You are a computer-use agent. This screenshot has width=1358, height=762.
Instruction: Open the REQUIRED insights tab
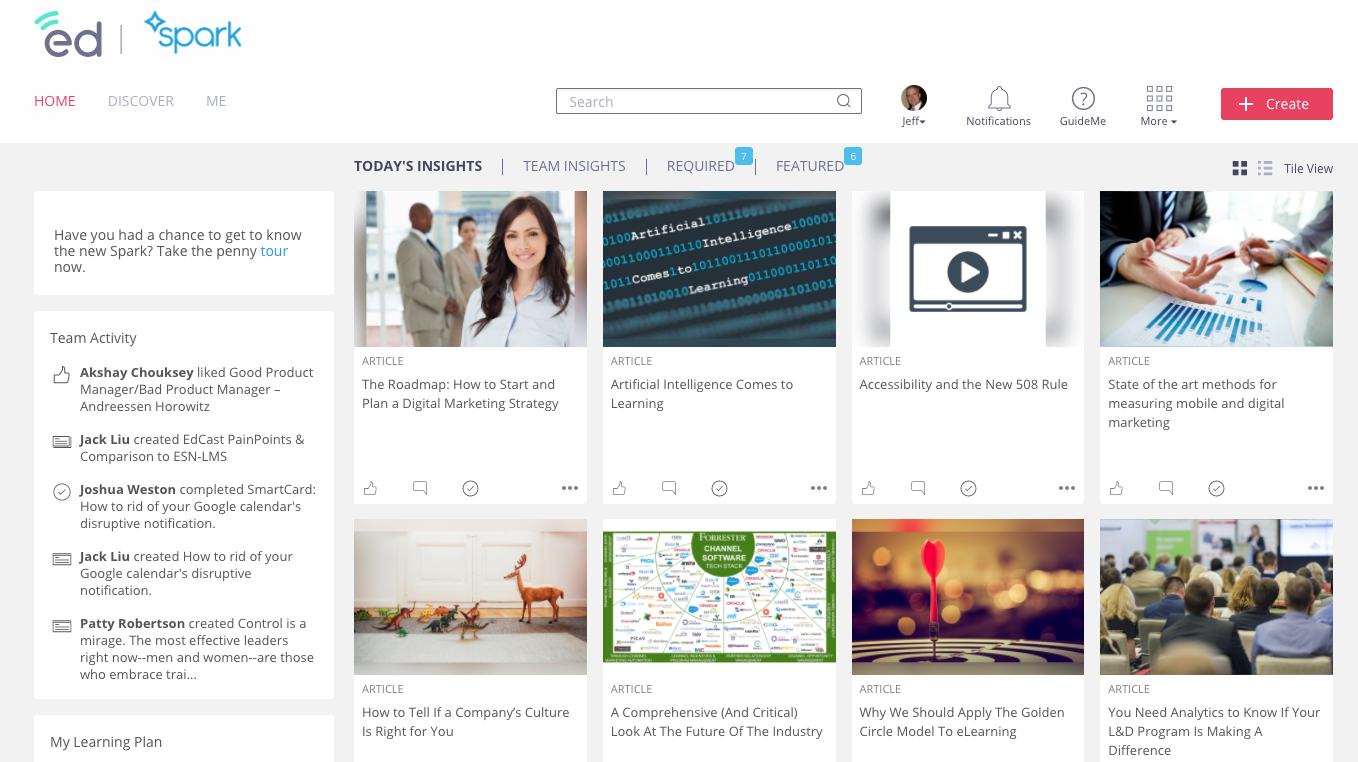pos(702,165)
